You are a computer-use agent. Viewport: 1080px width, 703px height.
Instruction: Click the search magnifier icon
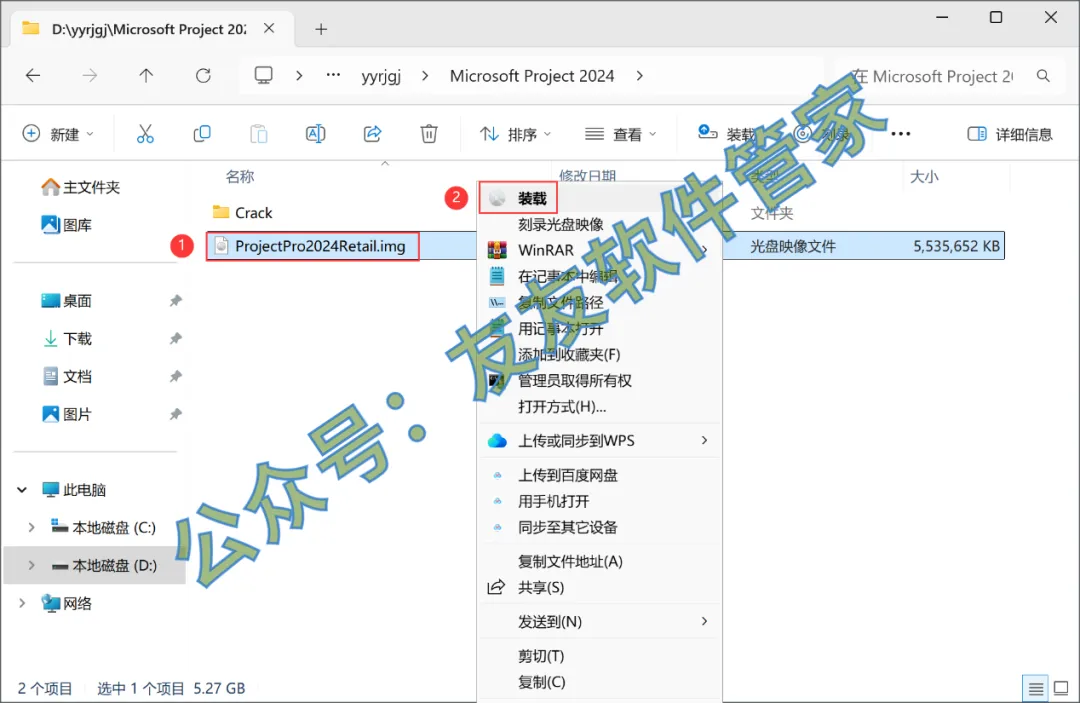click(1043, 76)
